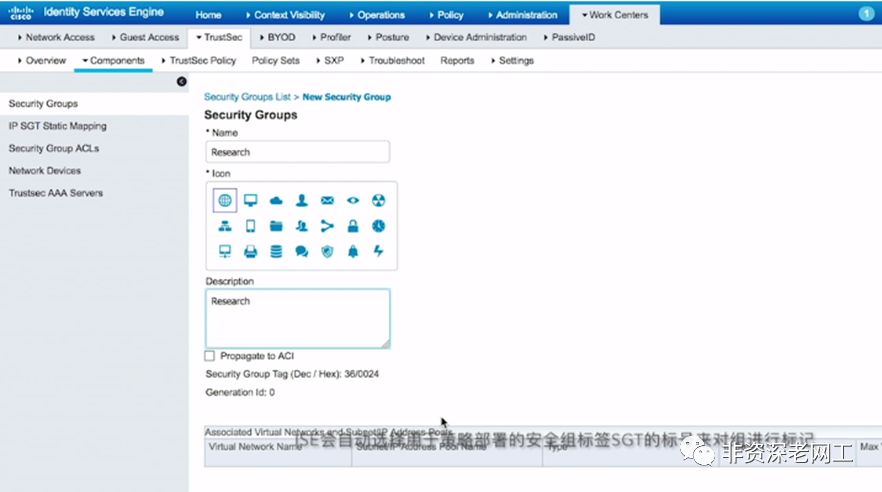Pick the lightning bolt icon

(x=379, y=251)
